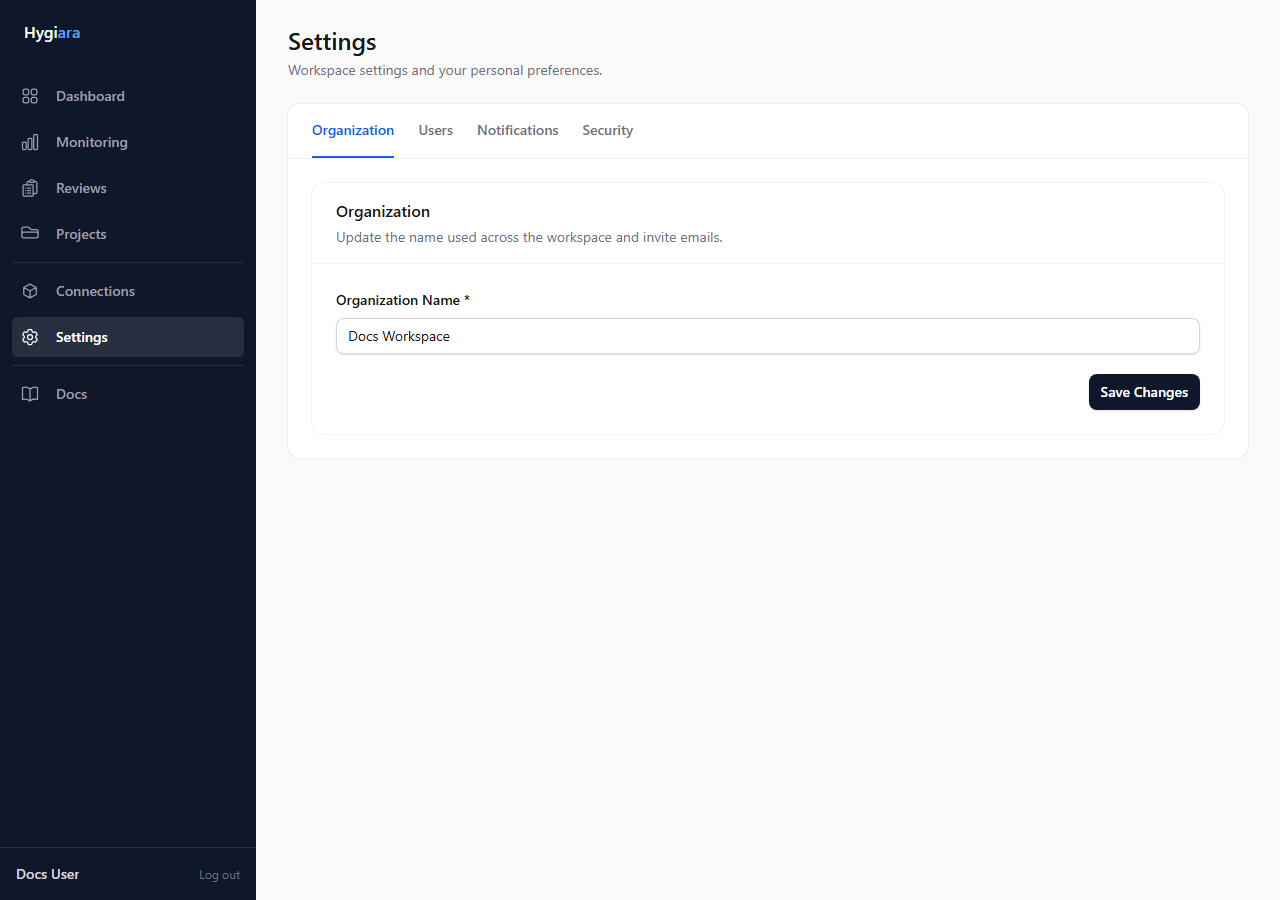The width and height of the screenshot is (1280, 900).
Task: Click the Reviews clipboard icon
Action: pos(30,188)
